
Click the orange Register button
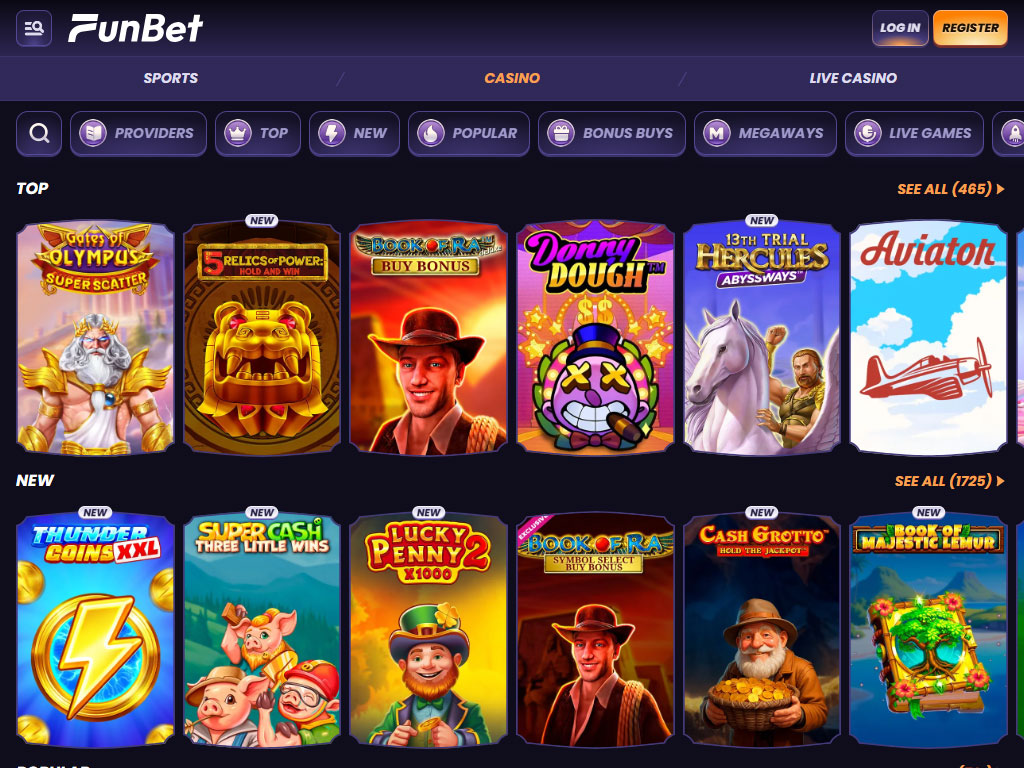pyautogui.click(x=970, y=28)
